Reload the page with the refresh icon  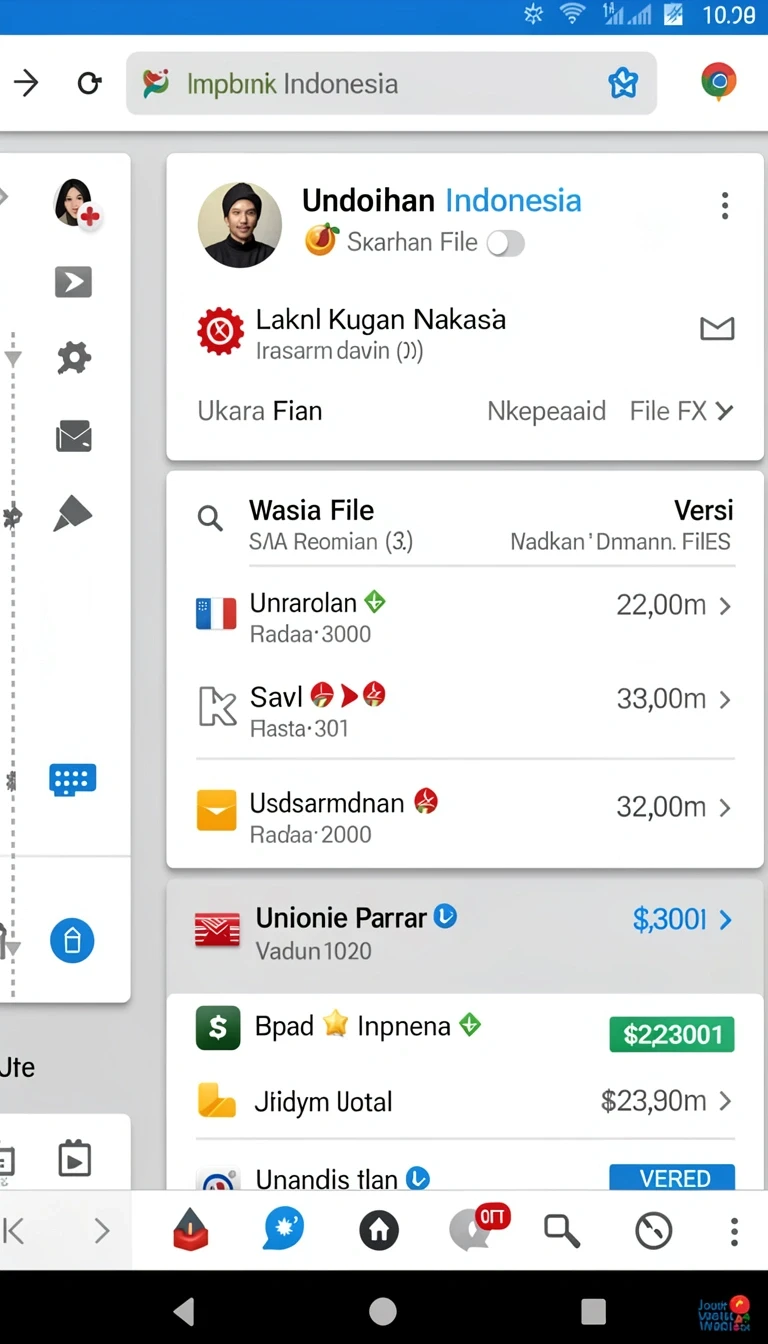point(89,84)
